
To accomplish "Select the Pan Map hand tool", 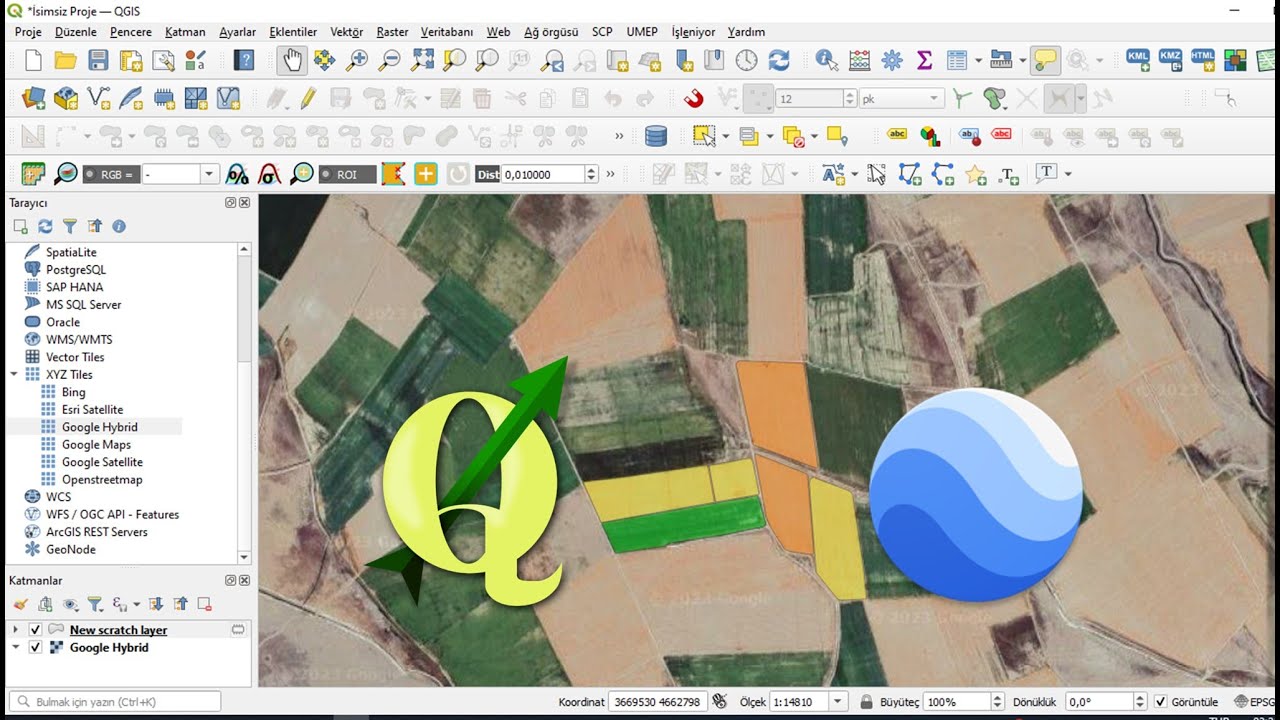I will 292,61.
